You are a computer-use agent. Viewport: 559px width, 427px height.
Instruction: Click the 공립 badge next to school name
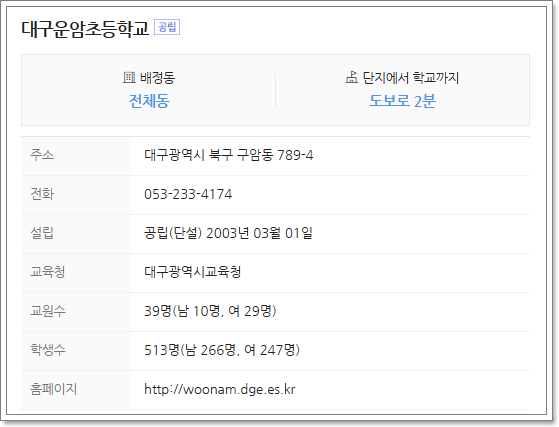point(167,27)
